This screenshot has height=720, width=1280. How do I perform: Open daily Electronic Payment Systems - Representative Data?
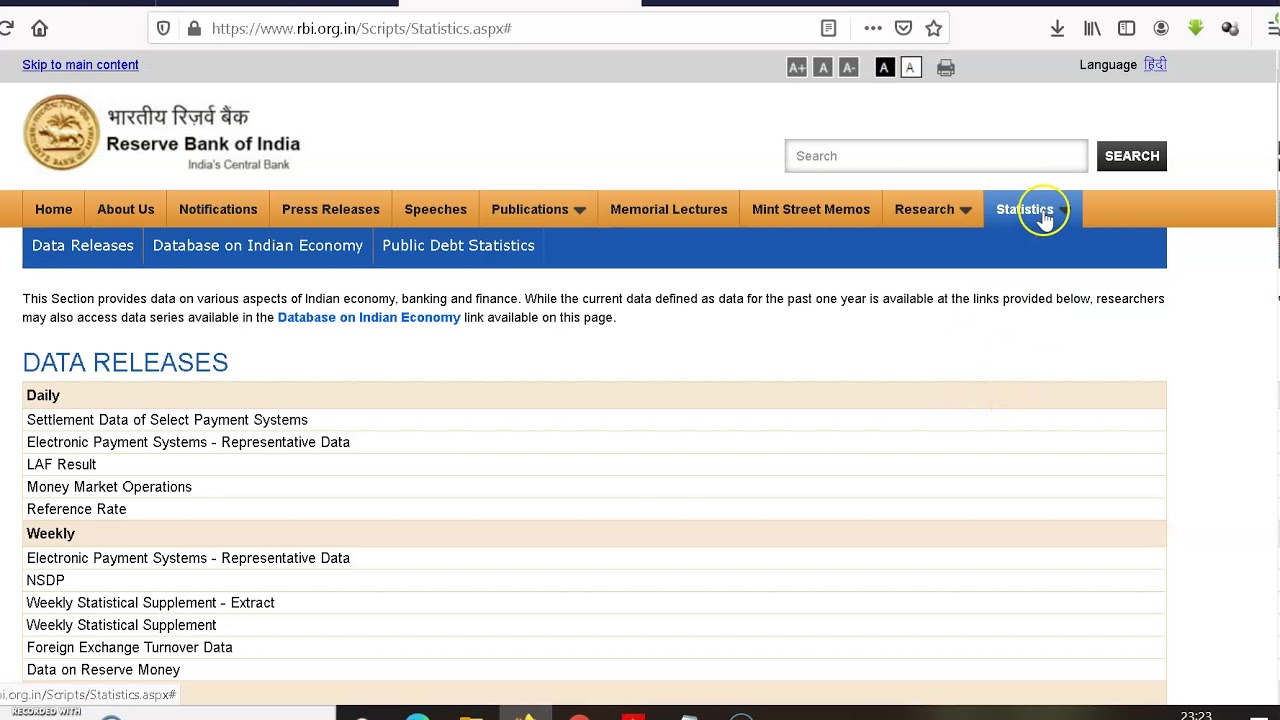pos(188,442)
